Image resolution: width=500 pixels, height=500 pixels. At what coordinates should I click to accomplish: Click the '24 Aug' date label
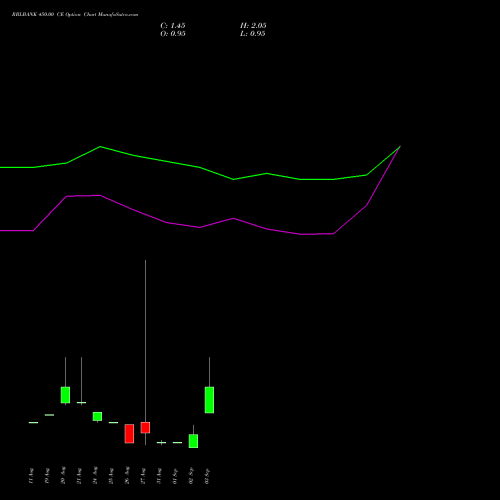(95, 475)
